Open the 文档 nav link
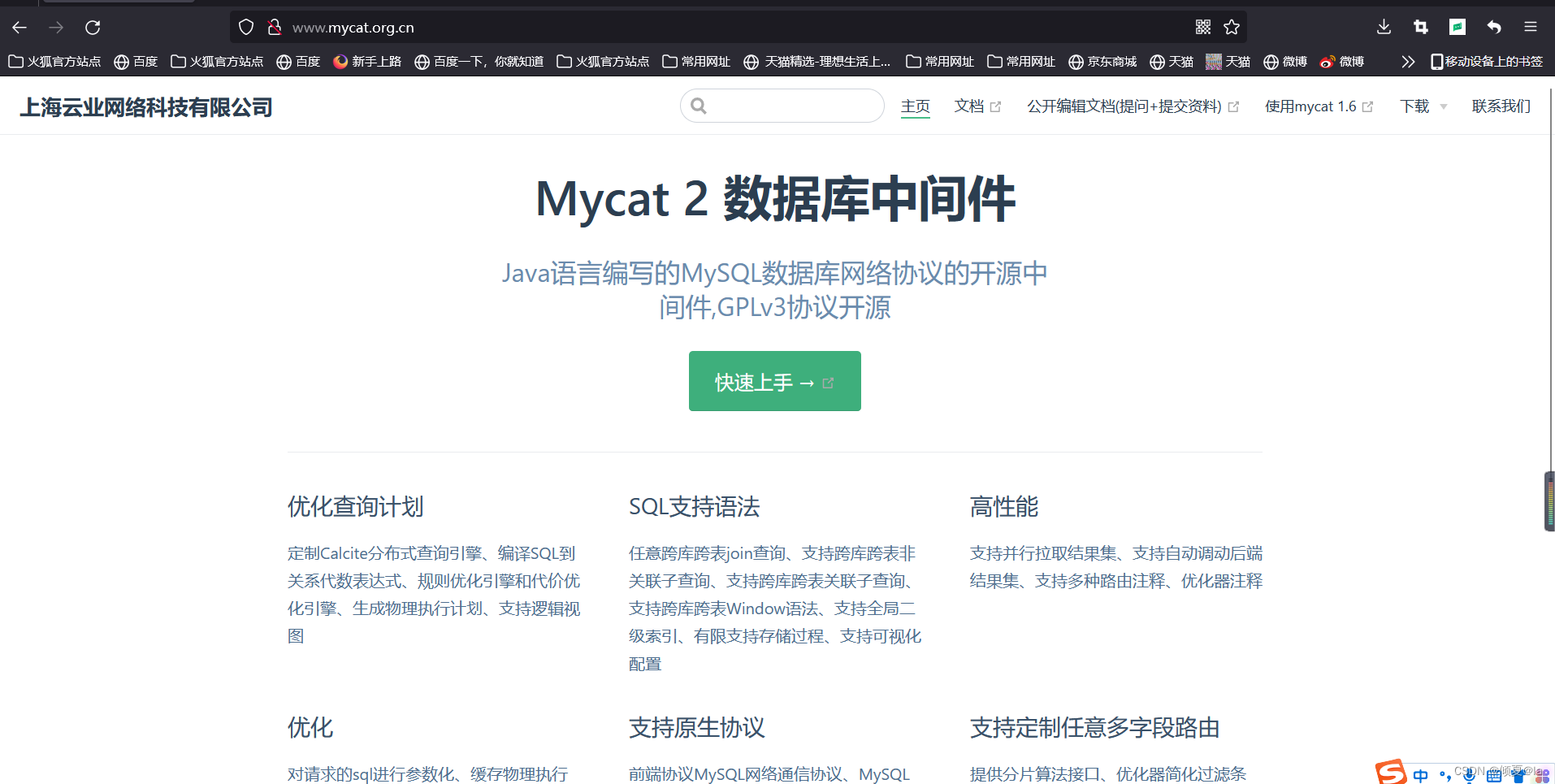 977,106
